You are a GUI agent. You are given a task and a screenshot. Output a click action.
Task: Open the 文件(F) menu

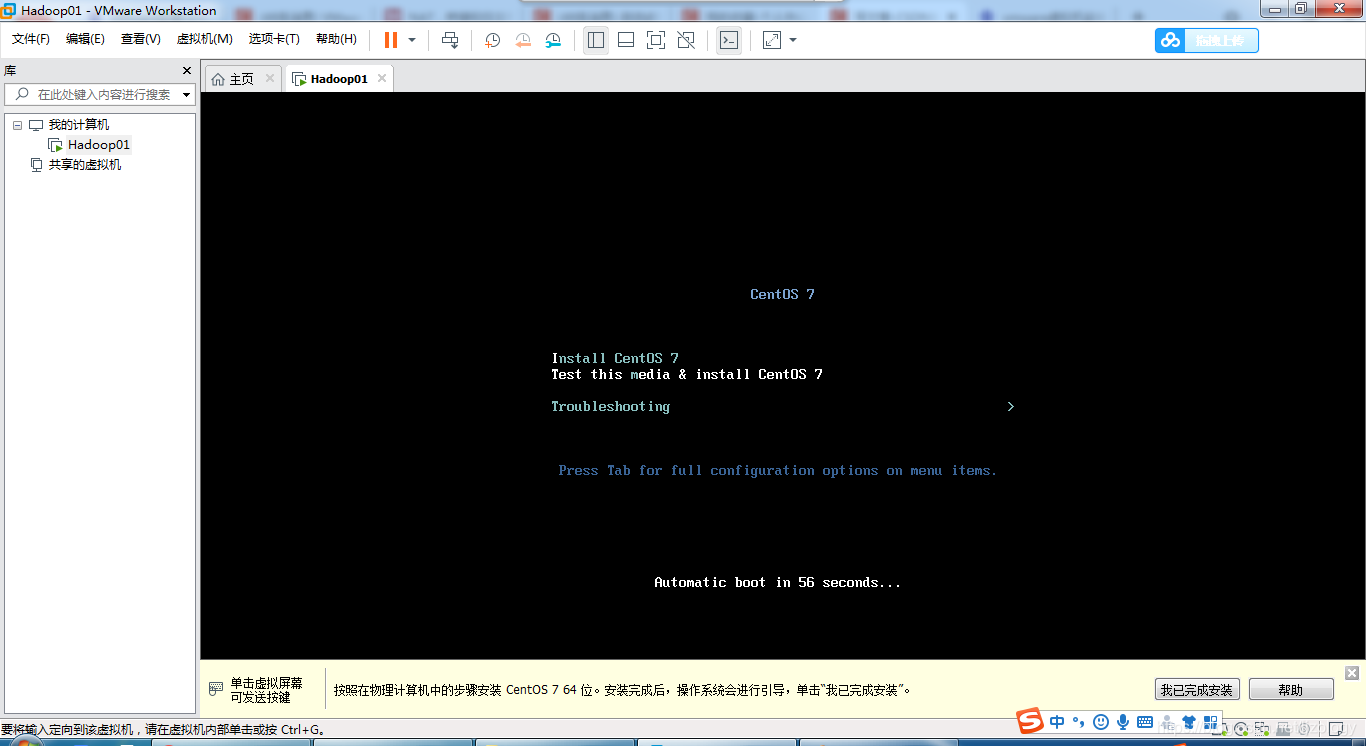[x=31, y=39]
